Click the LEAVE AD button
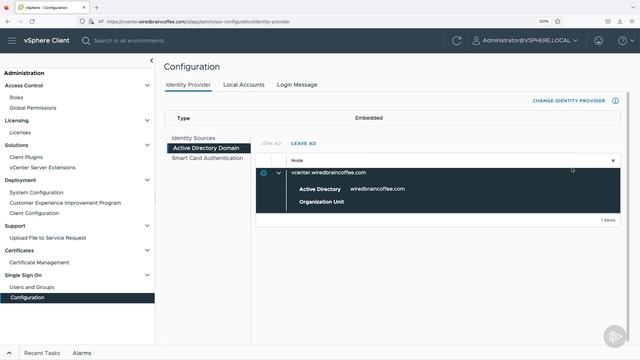 303,144
